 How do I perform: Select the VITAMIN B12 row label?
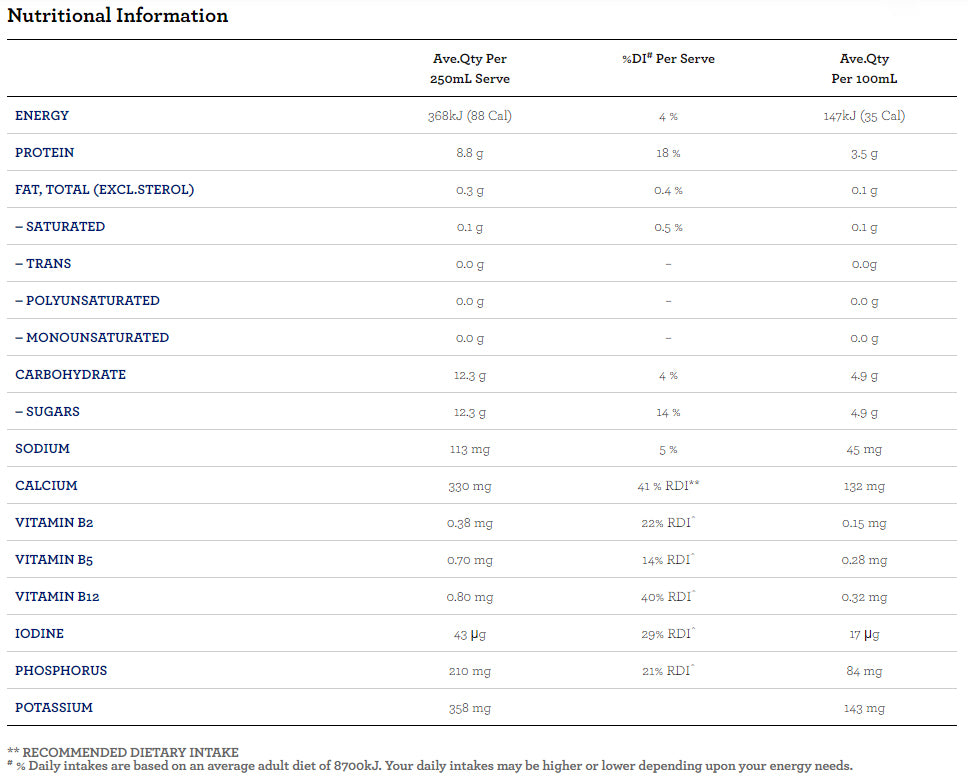pos(57,597)
